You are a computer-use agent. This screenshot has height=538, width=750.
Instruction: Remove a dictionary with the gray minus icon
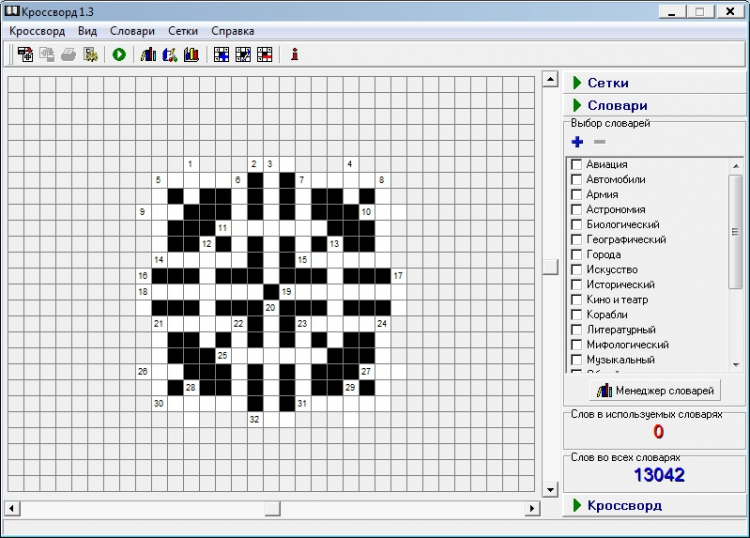pos(599,142)
